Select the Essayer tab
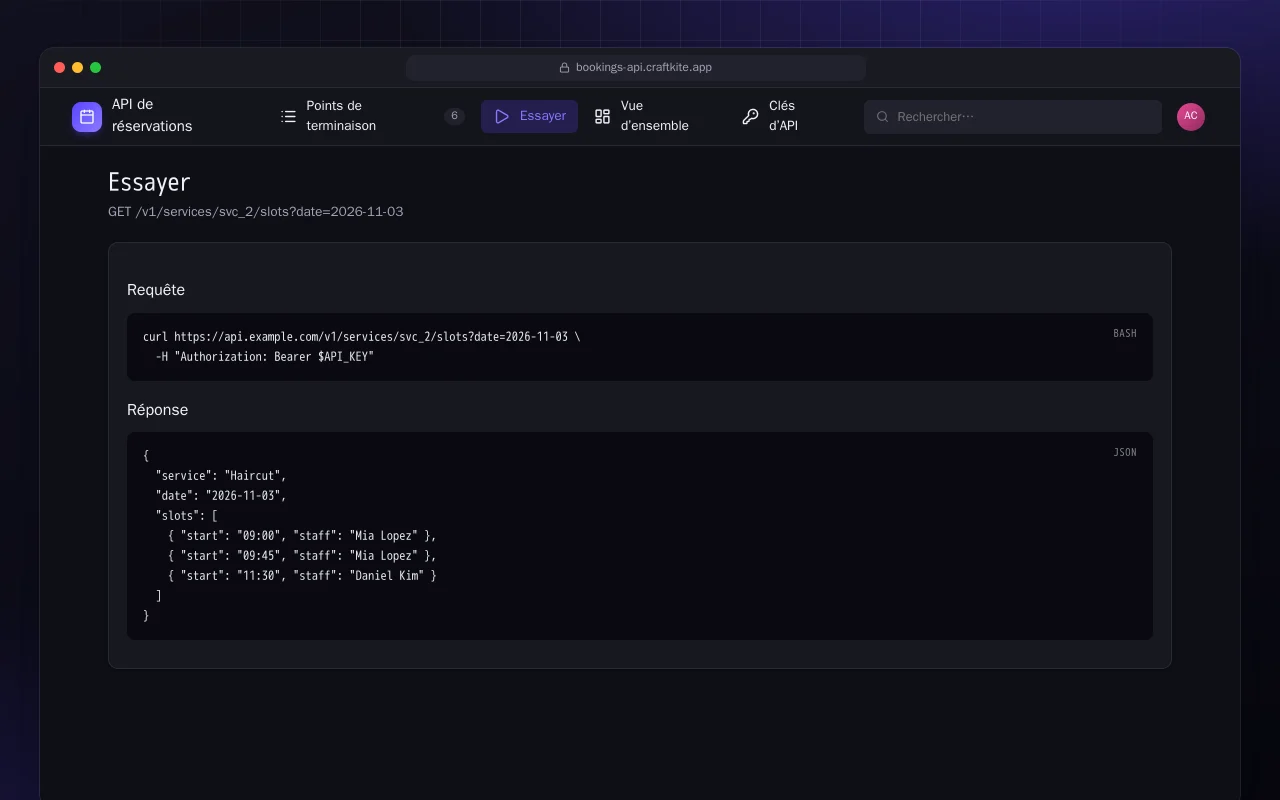 (x=529, y=116)
